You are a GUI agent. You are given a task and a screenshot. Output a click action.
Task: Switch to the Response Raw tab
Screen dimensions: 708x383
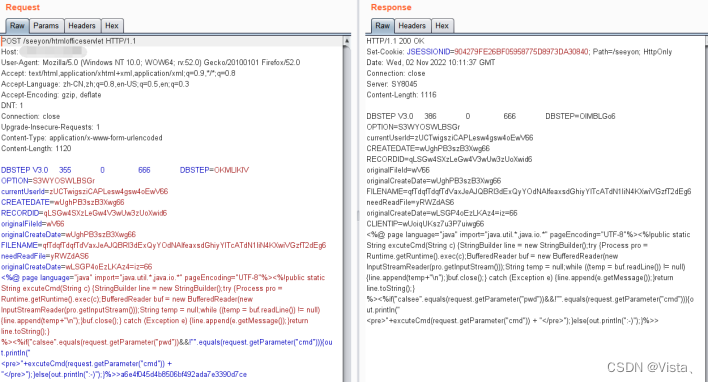point(382,26)
